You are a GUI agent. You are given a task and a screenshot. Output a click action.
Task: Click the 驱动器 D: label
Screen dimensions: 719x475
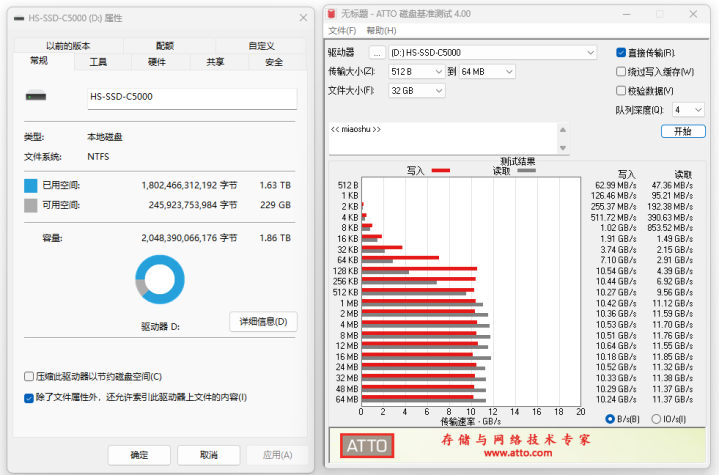(x=160, y=327)
